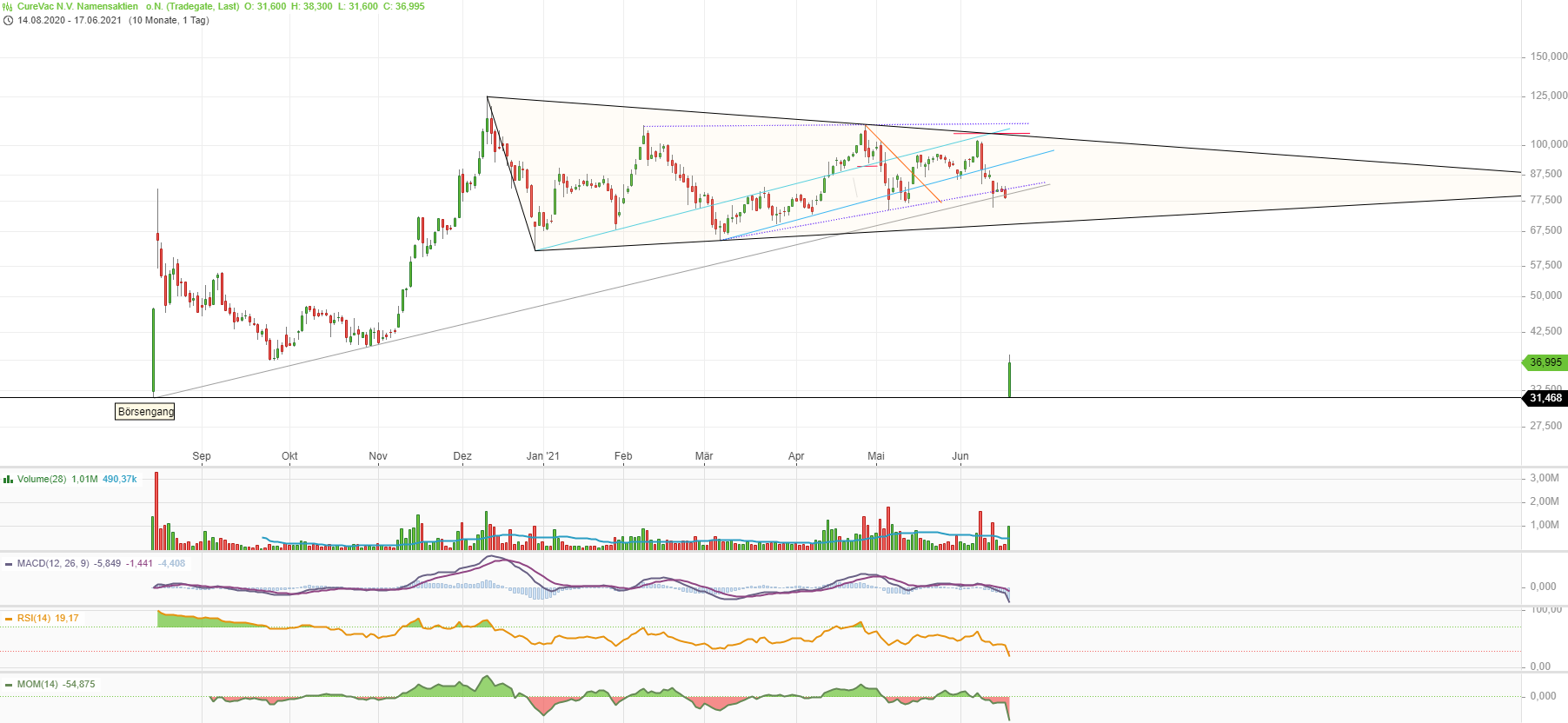
Task: Click the Mär month label on time axis
Action: point(704,456)
